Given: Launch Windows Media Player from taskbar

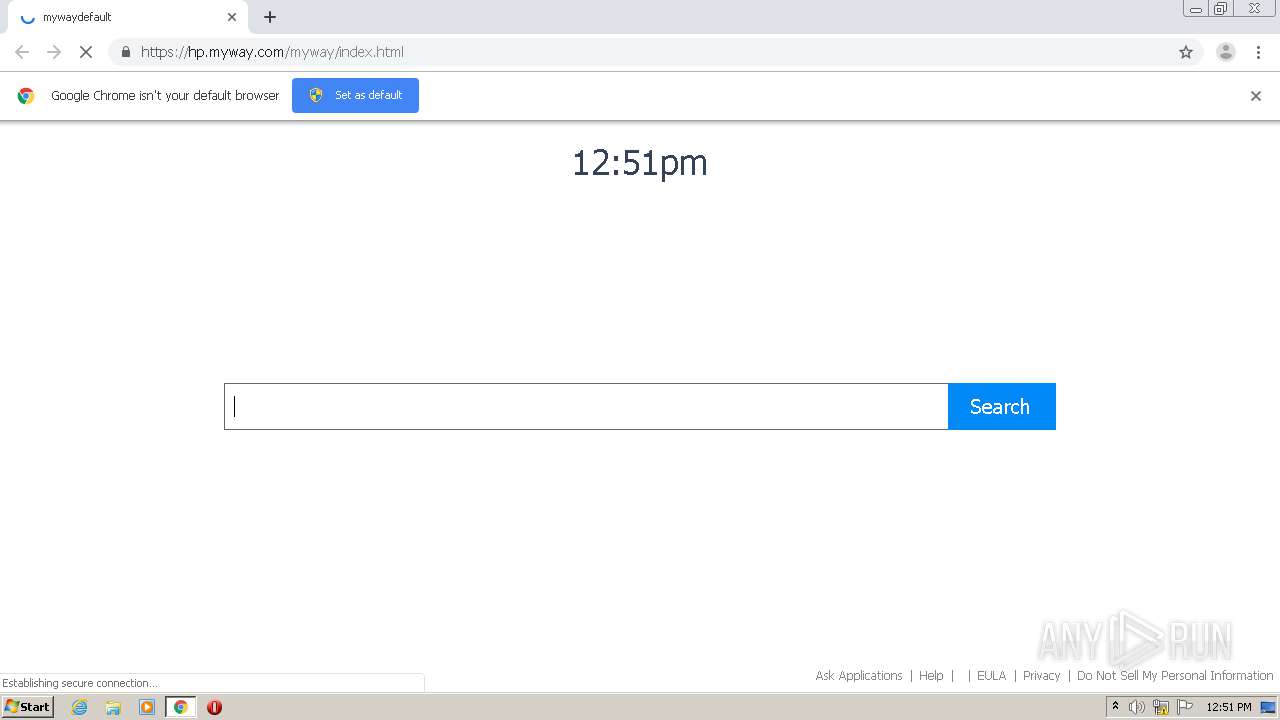Looking at the screenshot, I should click(147, 707).
